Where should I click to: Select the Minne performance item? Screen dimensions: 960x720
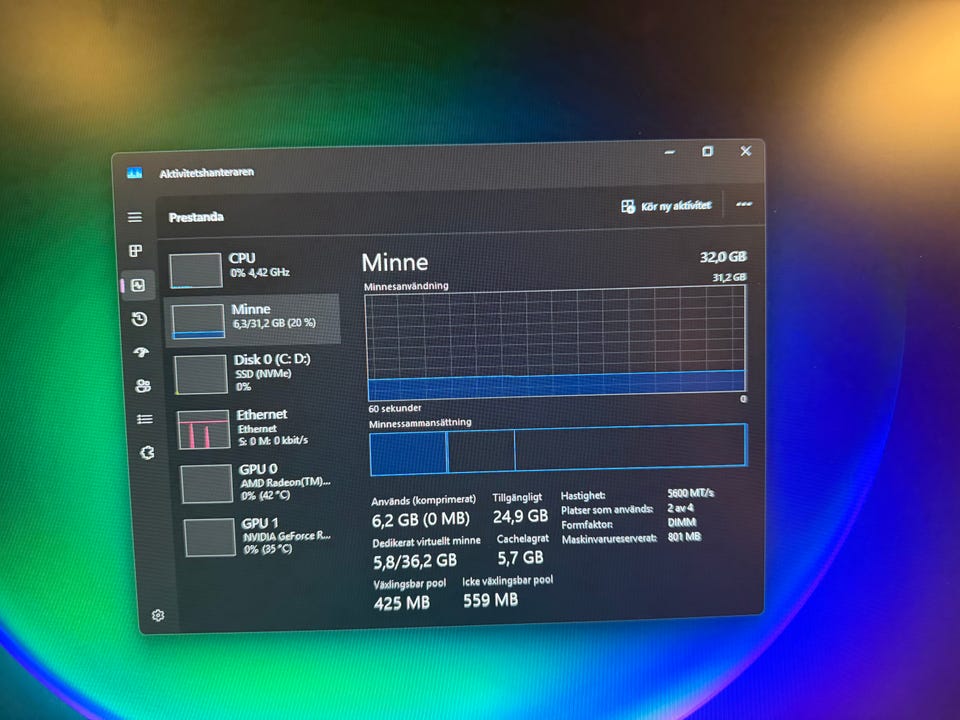click(252, 320)
